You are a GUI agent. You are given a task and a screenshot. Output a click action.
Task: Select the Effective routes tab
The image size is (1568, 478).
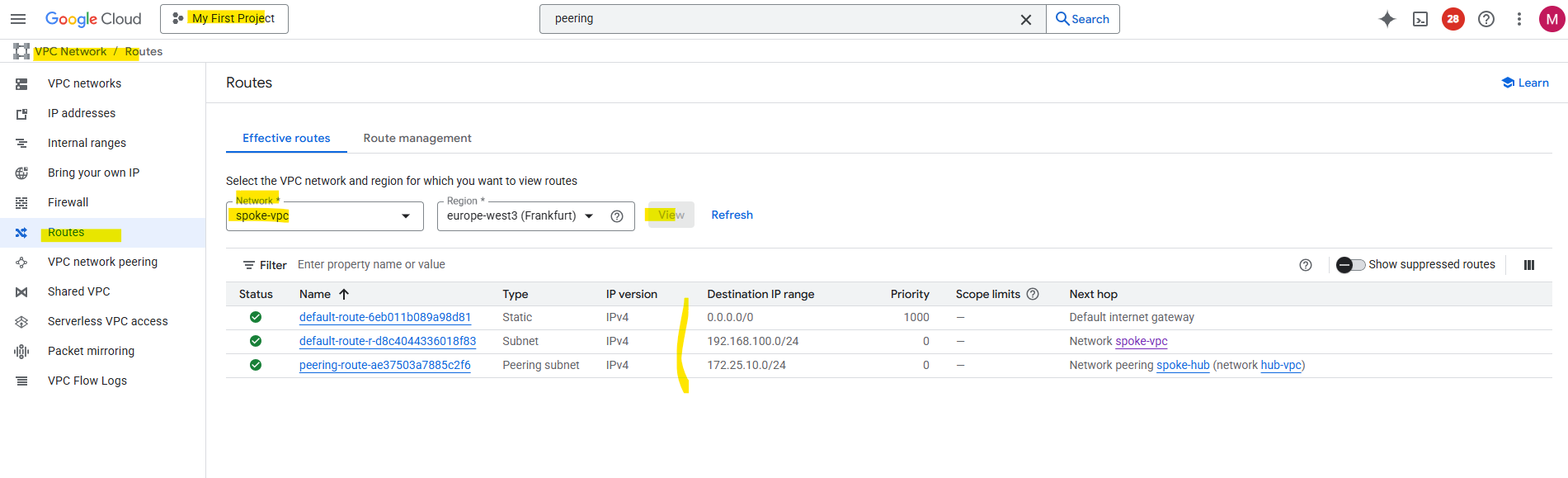[286, 138]
